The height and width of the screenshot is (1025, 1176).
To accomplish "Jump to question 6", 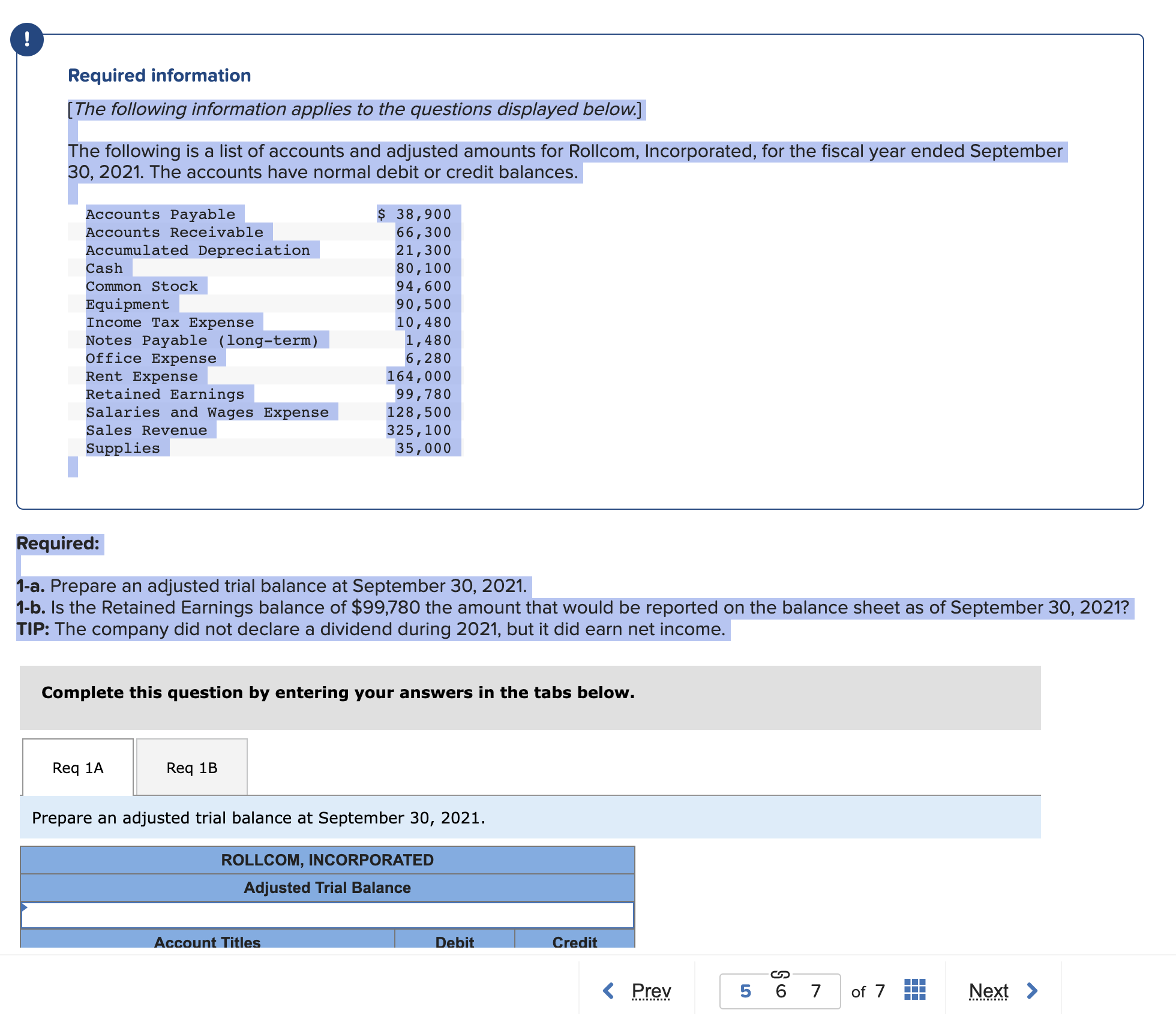I will 781,991.
